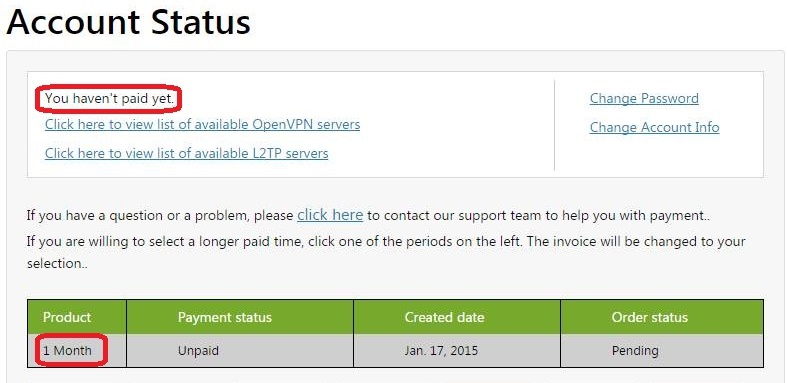Click the Unpaid payment status cell
Screen dimensions: 787x383
pos(198,350)
